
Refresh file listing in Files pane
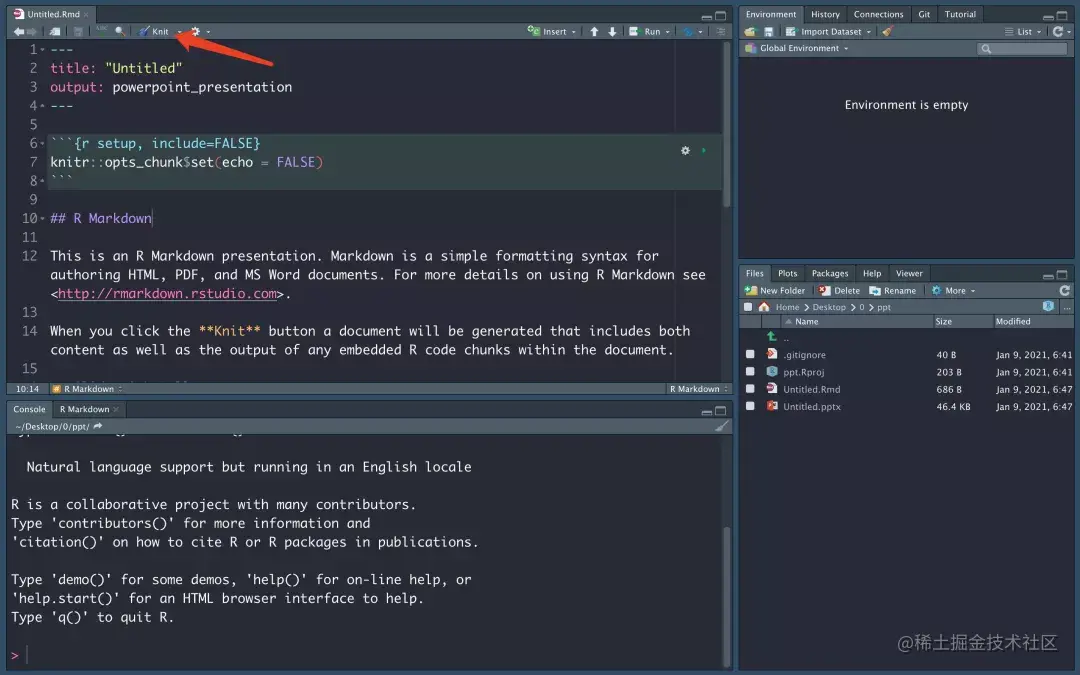[x=1064, y=291]
